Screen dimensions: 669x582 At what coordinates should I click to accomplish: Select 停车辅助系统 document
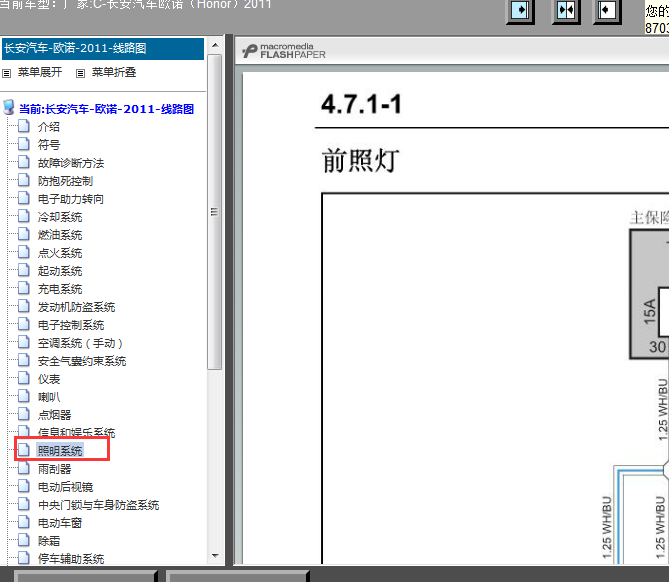coord(71,559)
